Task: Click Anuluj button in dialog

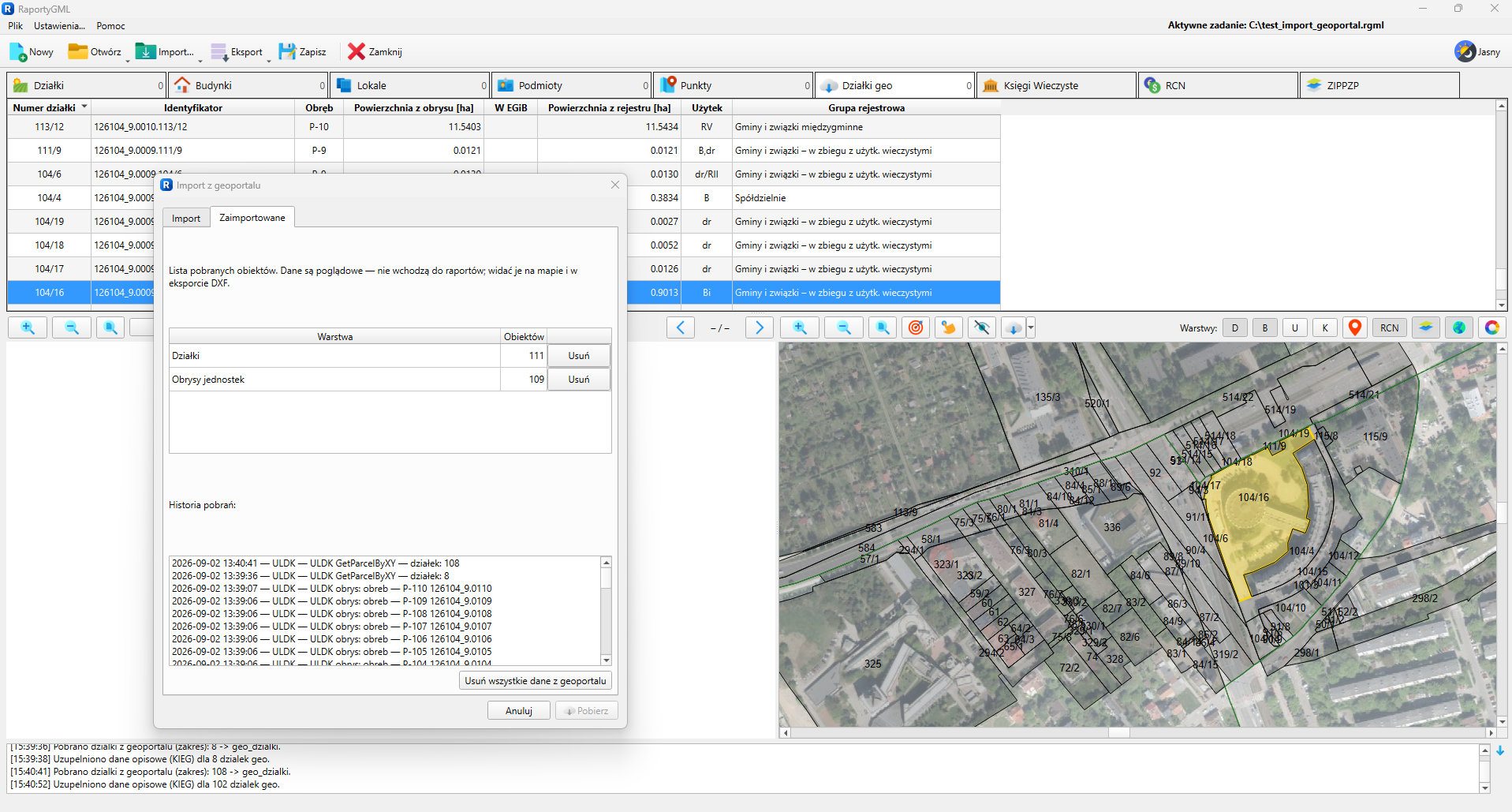Action: click(x=519, y=711)
